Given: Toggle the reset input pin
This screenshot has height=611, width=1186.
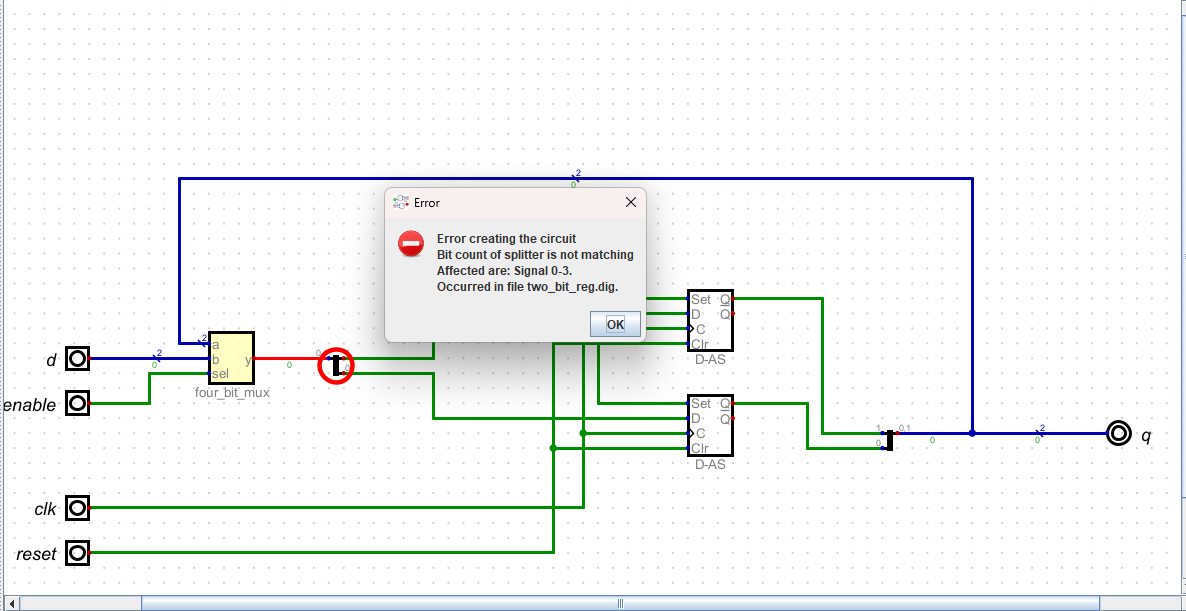Looking at the screenshot, I should point(76,552).
